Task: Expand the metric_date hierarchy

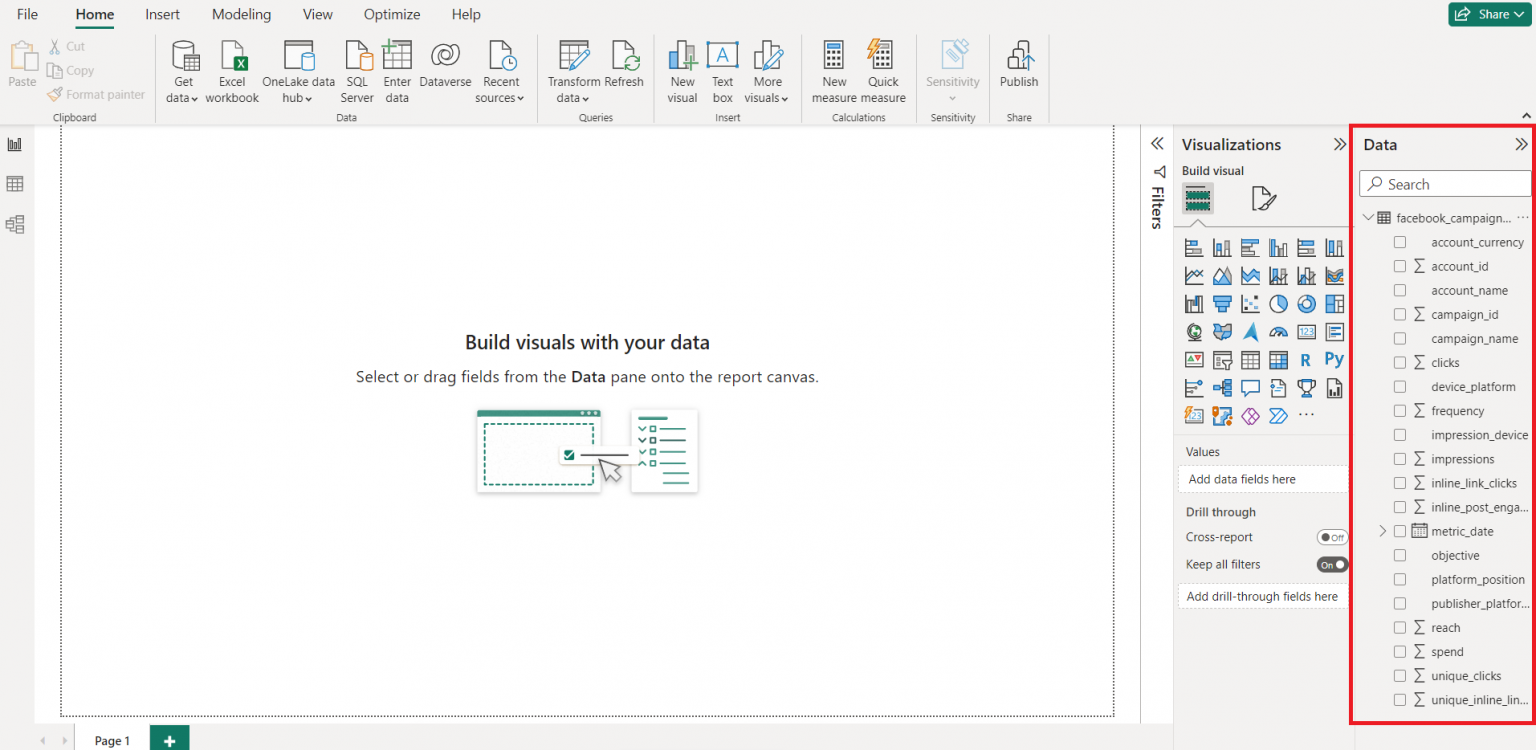Action: 1382,531
